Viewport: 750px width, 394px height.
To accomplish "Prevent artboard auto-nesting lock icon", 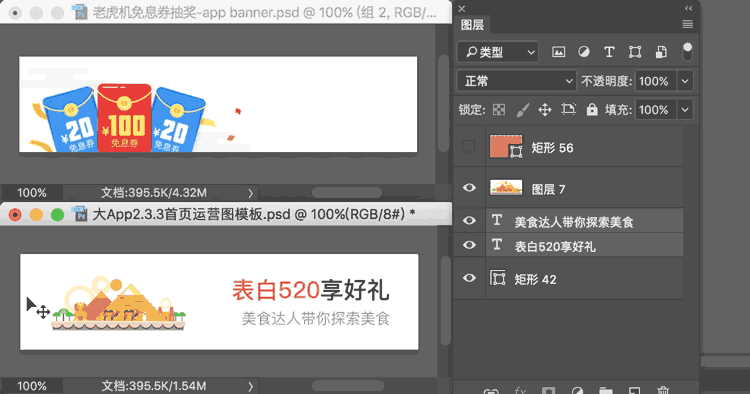I will [568, 109].
